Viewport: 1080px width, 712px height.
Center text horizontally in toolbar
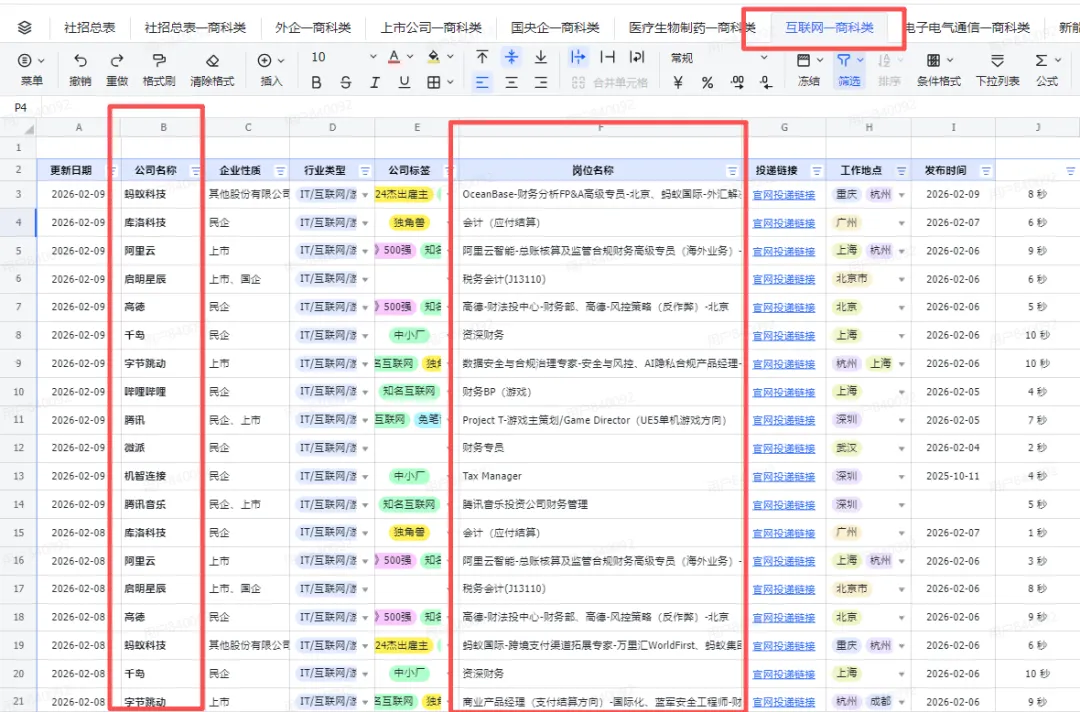click(x=511, y=83)
